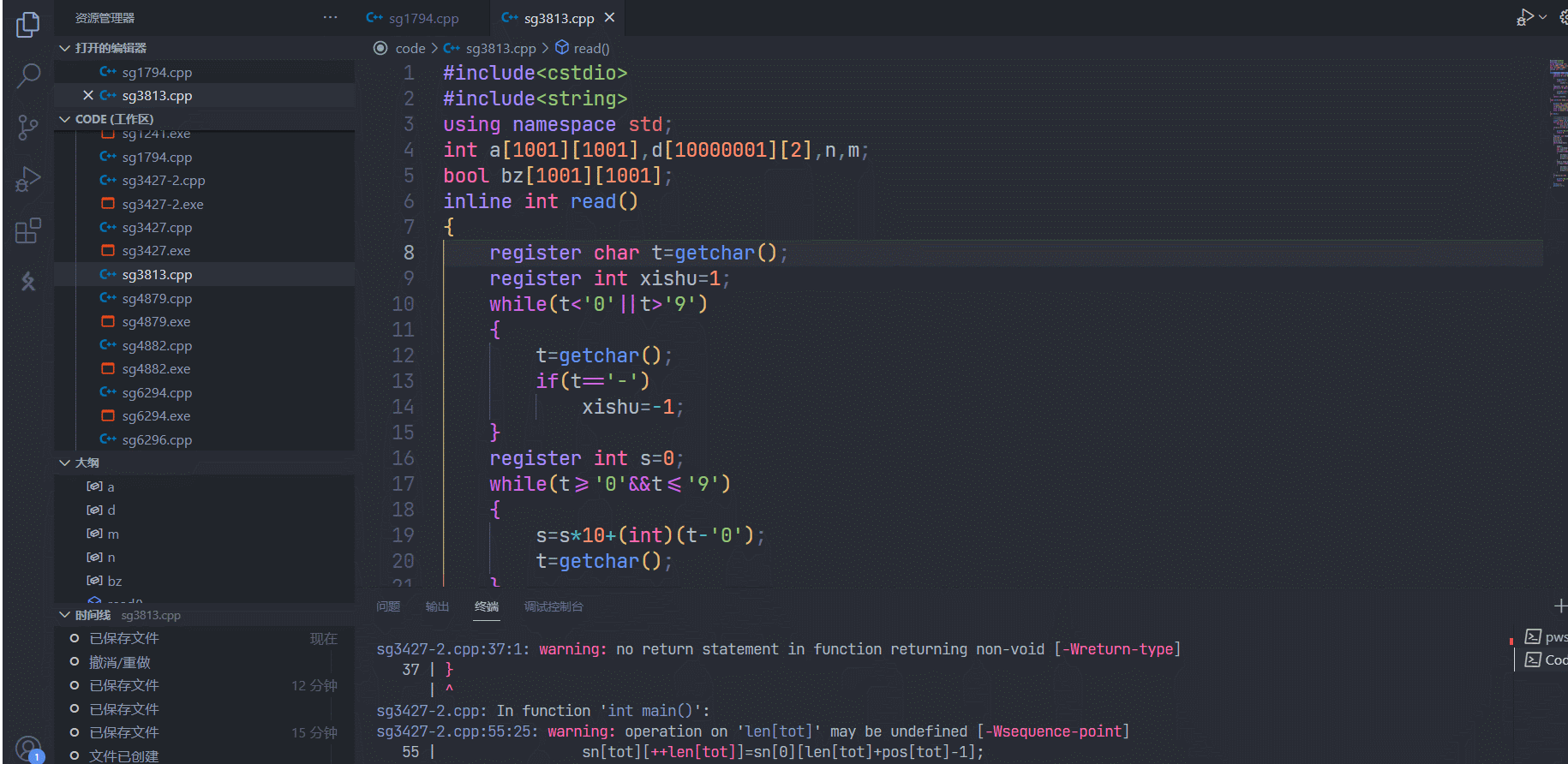
Task: Collapse the 大纲 outline section
Action: [64, 463]
